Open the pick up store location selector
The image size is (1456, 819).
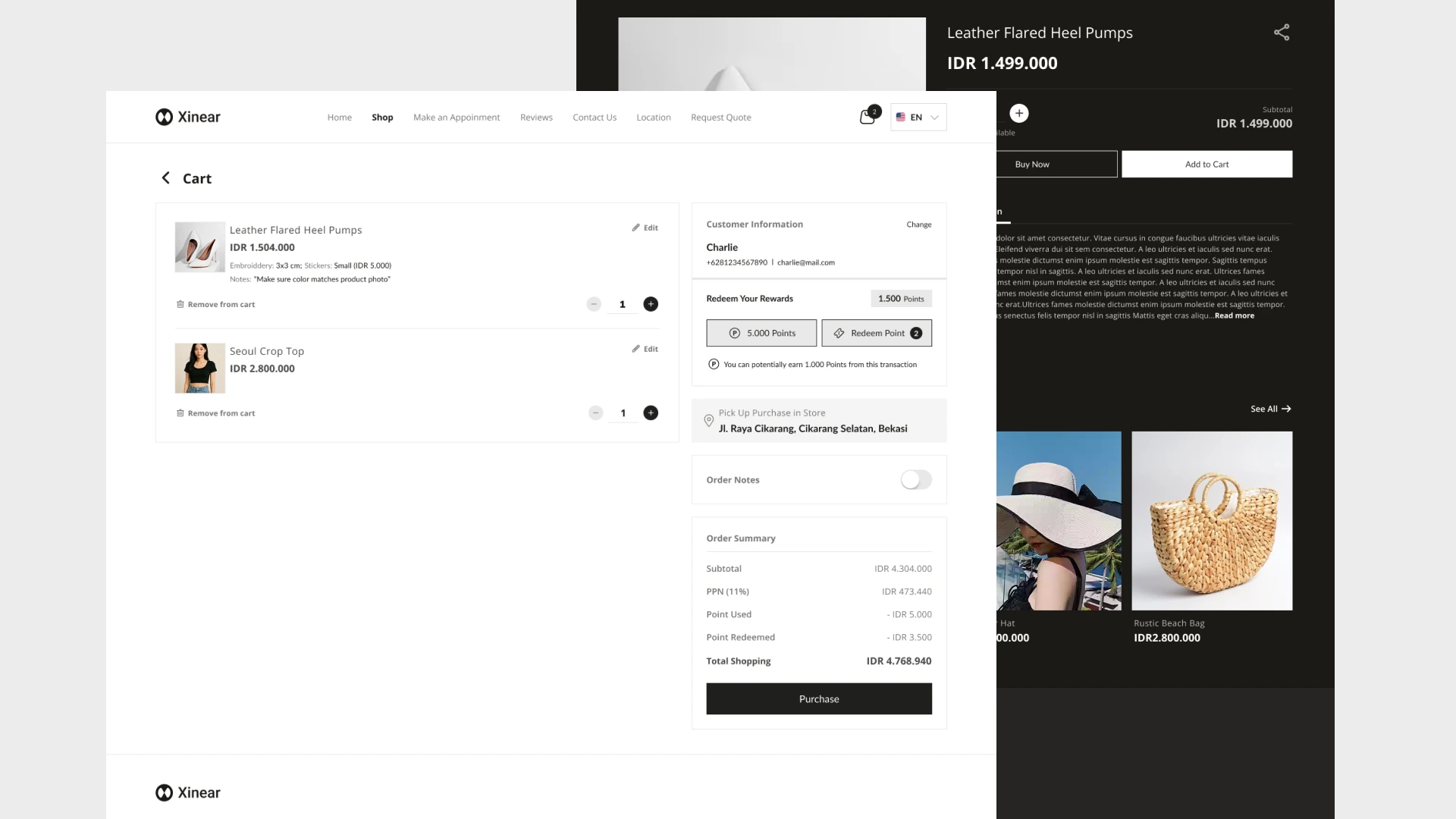click(x=819, y=421)
